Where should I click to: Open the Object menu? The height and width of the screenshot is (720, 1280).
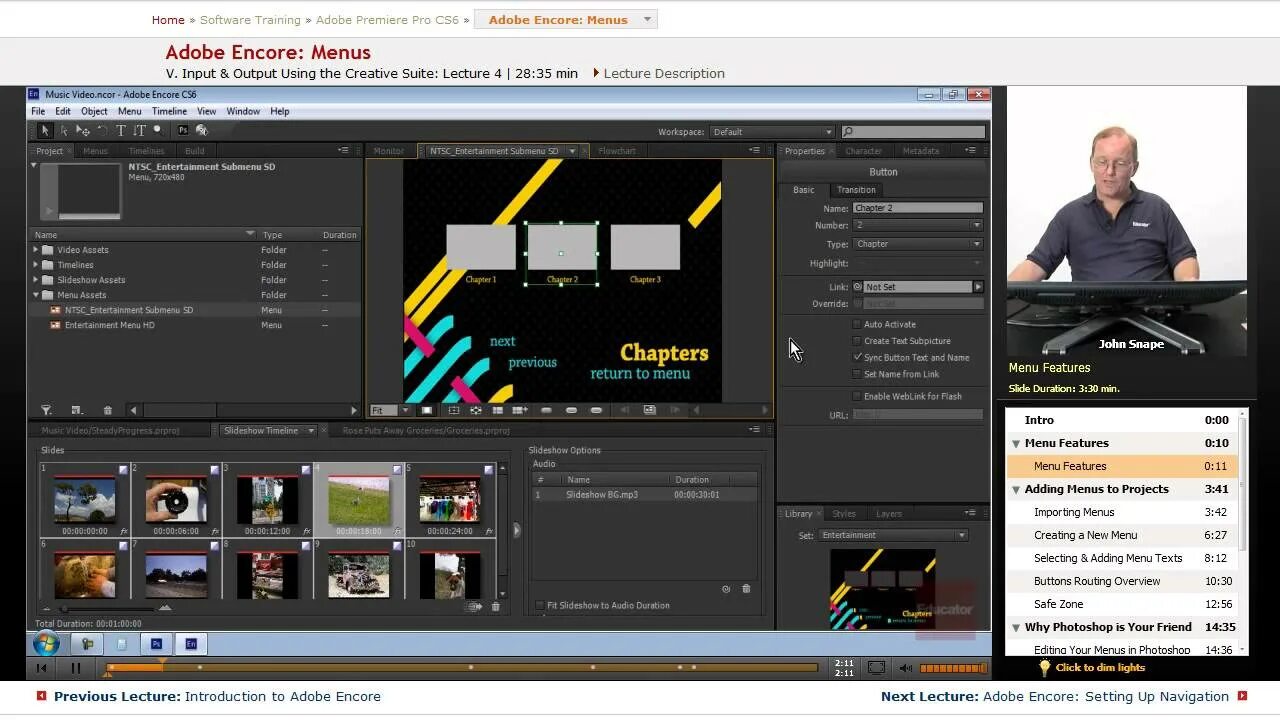coord(94,111)
